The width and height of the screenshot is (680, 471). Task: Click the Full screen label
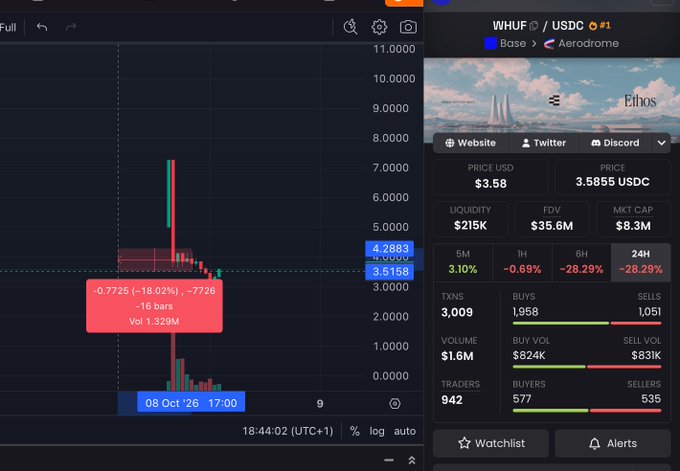(x=8, y=27)
